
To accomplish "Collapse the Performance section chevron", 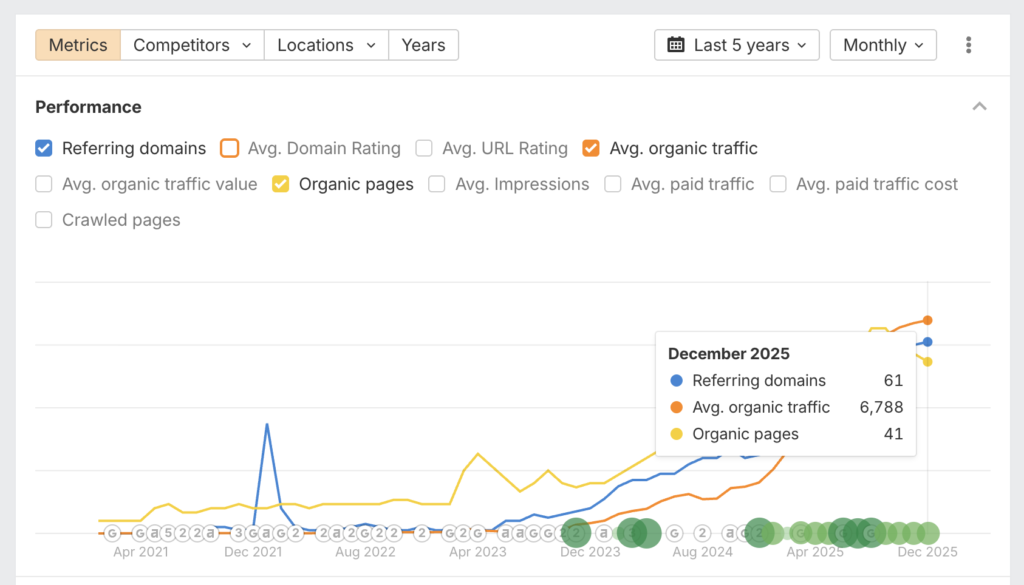I will click(x=980, y=107).
